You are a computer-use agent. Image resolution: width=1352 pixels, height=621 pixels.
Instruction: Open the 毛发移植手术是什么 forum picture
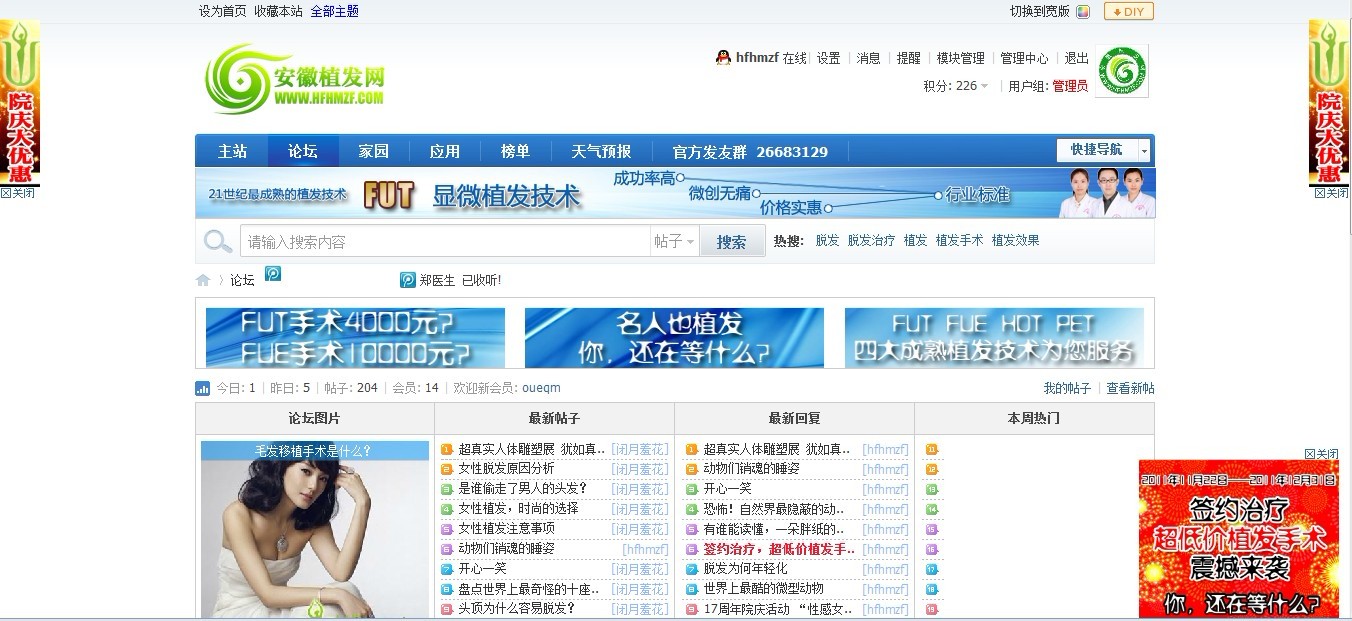click(315, 529)
